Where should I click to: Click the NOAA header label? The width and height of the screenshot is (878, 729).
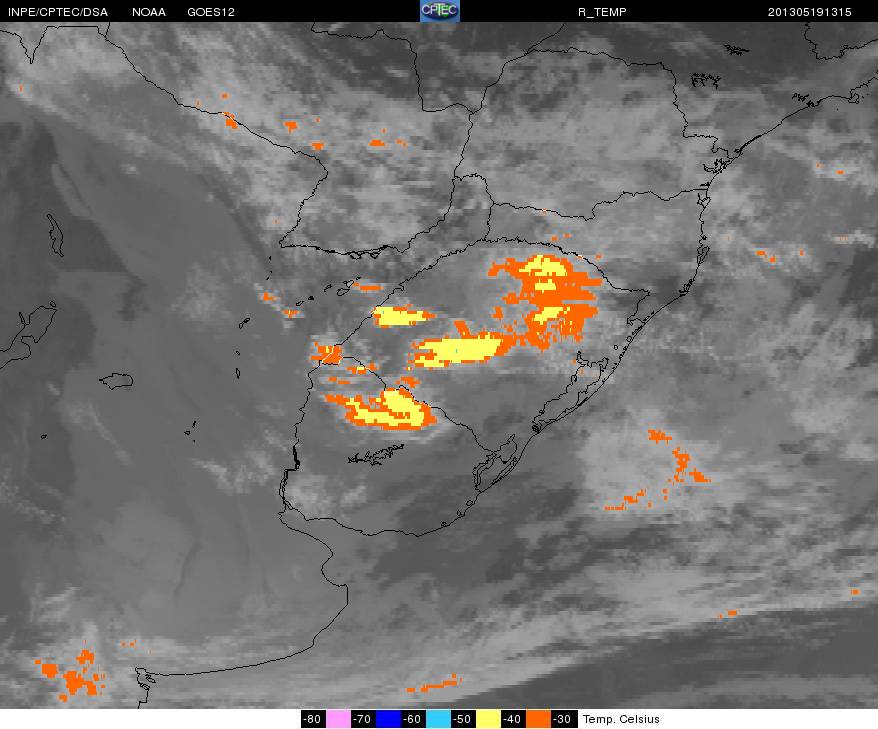tap(149, 12)
